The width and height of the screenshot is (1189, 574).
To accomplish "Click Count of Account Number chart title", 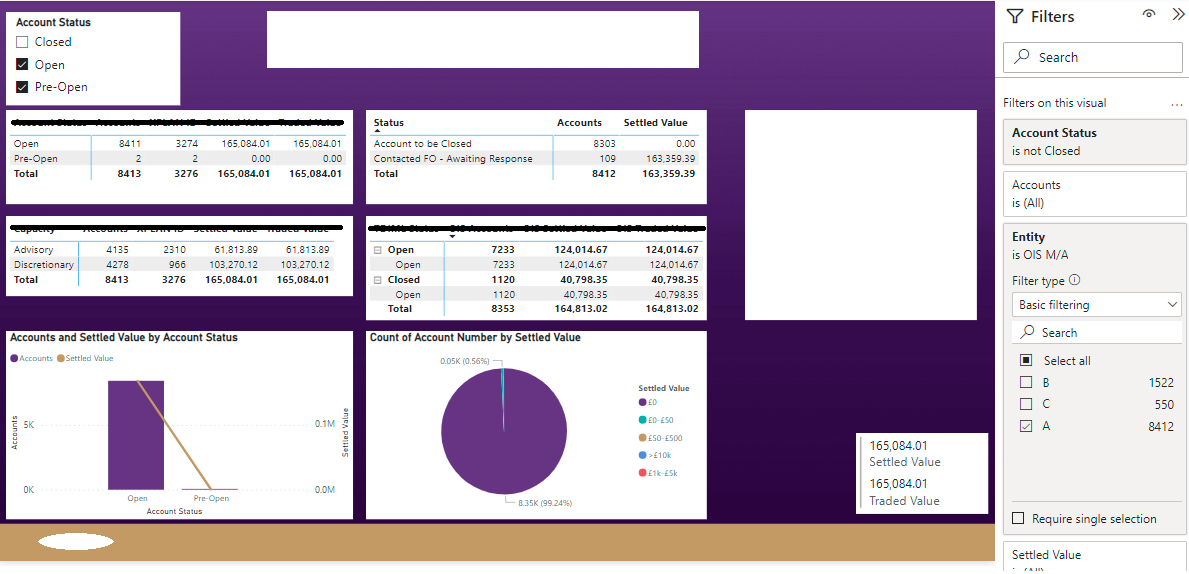I will (x=475, y=337).
